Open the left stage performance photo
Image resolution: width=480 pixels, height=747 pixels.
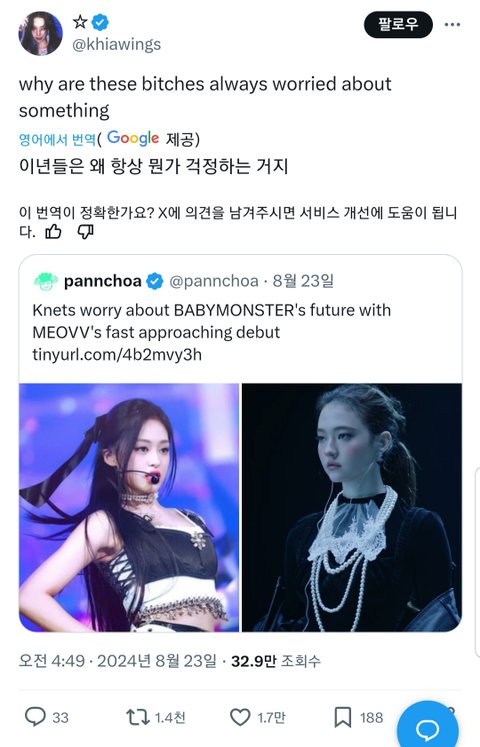click(x=129, y=507)
